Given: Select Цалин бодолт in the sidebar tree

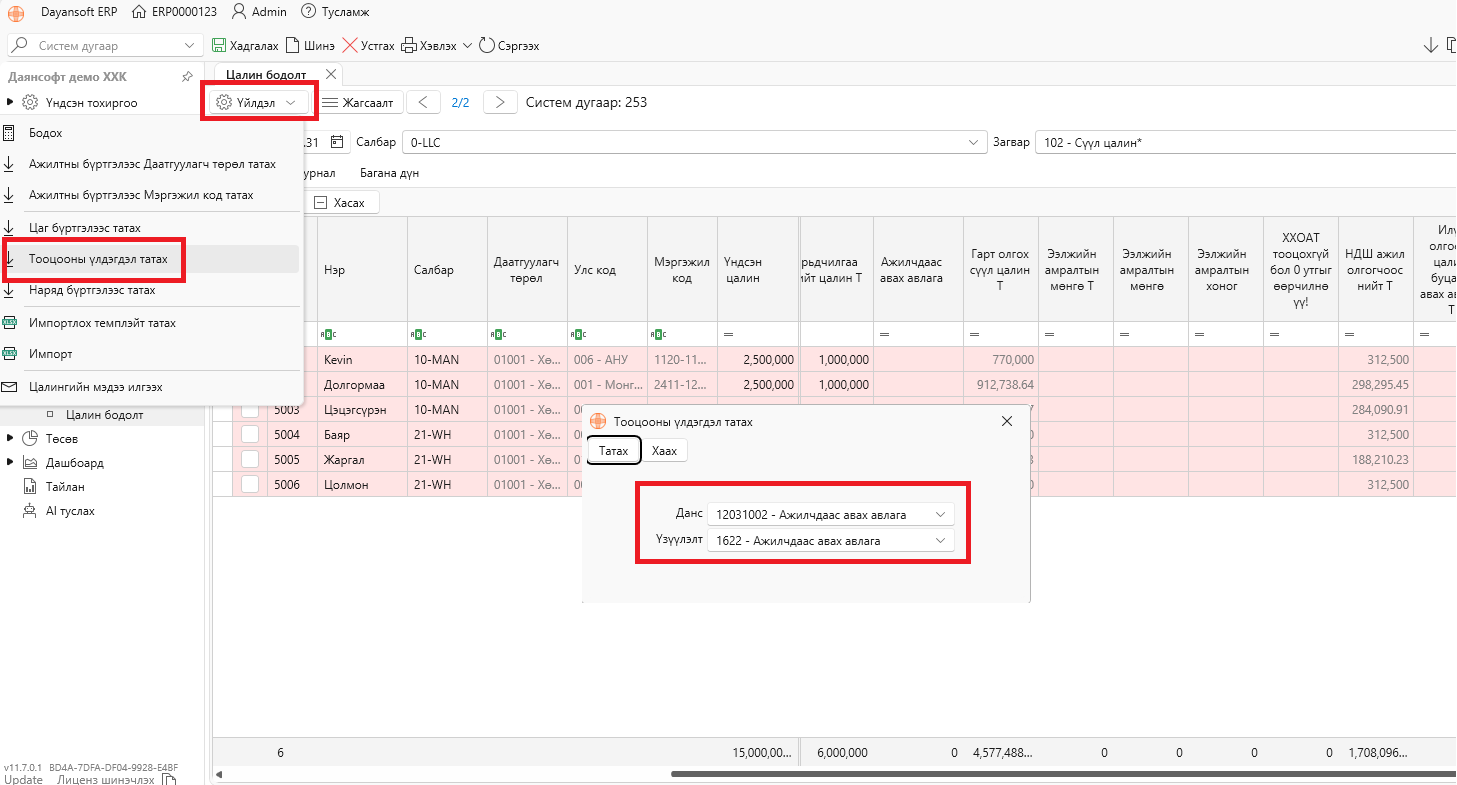Looking at the screenshot, I should [x=104, y=414].
